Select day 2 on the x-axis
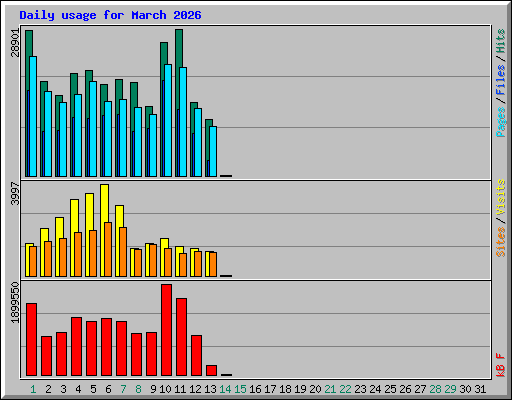The width and height of the screenshot is (512, 400). pyautogui.click(x=48, y=389)
